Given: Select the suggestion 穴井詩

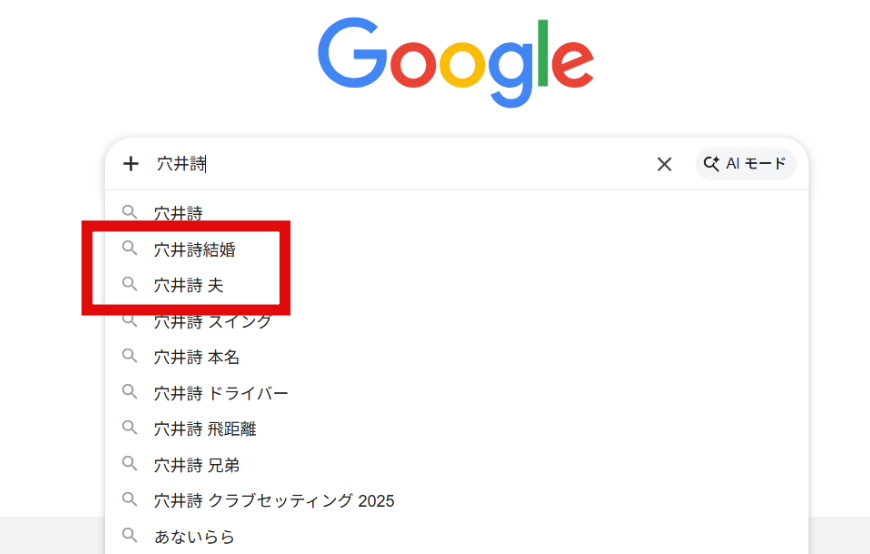Looking at the screenshot, I should (x=178, y=213).
